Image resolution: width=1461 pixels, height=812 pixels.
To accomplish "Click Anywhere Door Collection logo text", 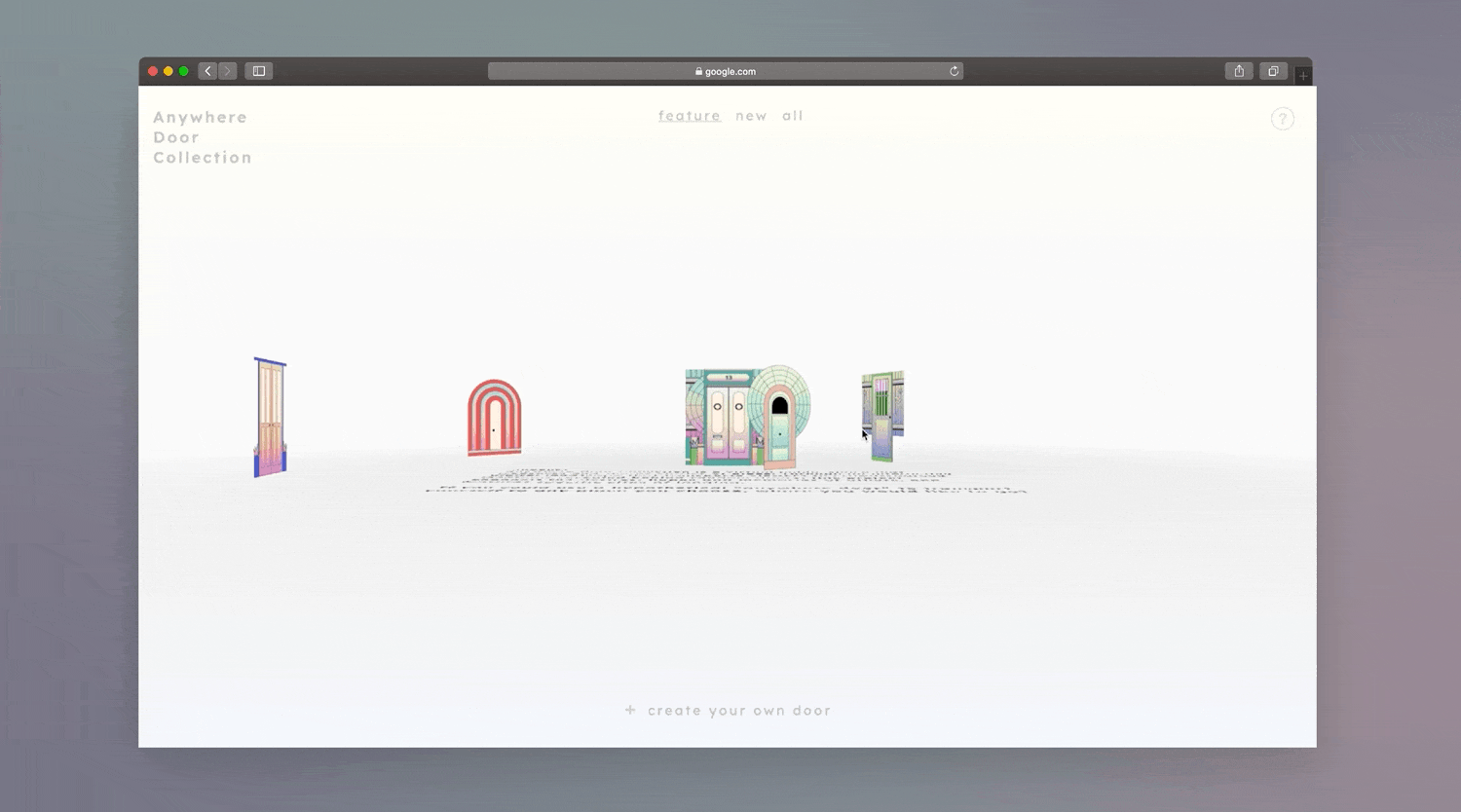I will tap(203, 137).
